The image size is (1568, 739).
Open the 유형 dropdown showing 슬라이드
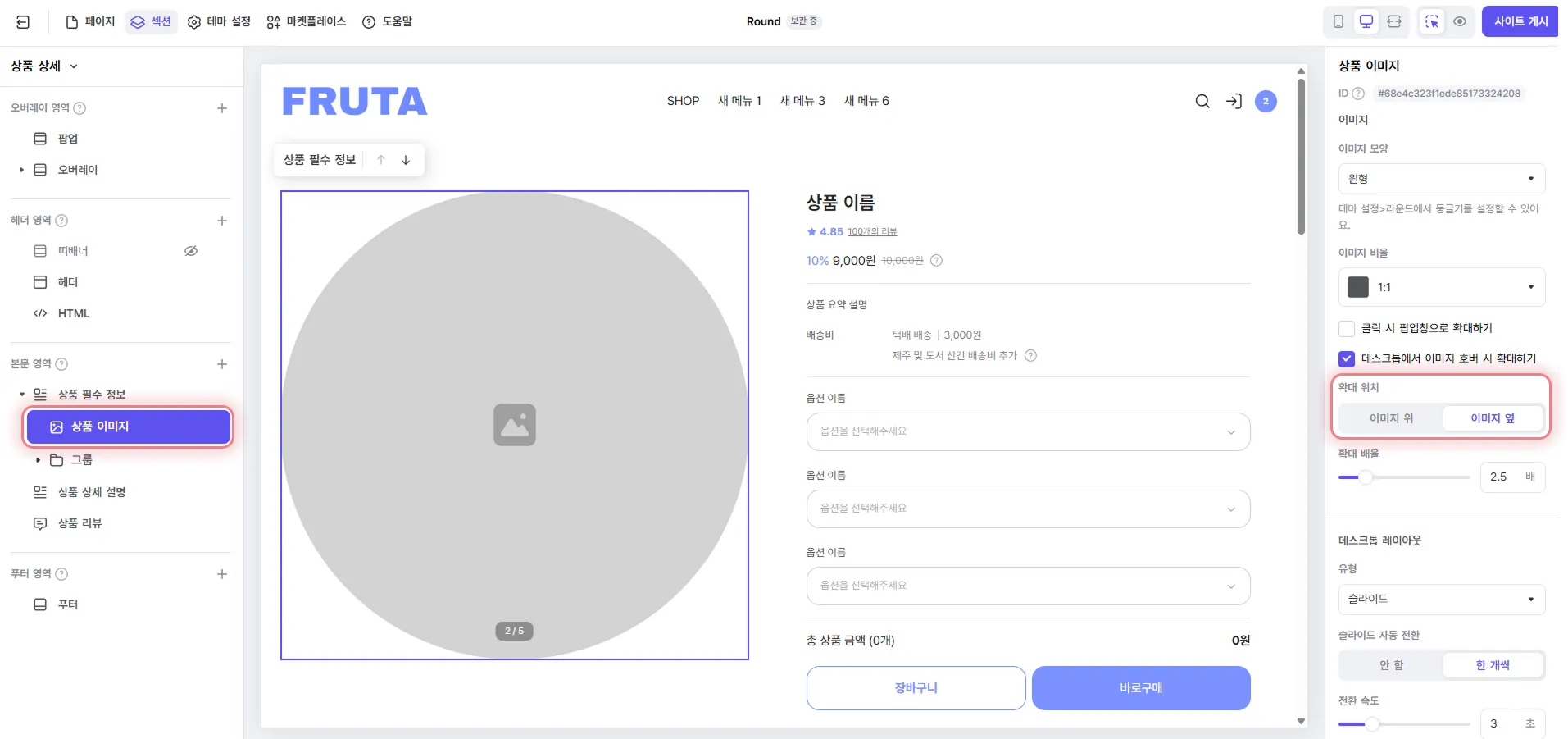point(1442,600)
